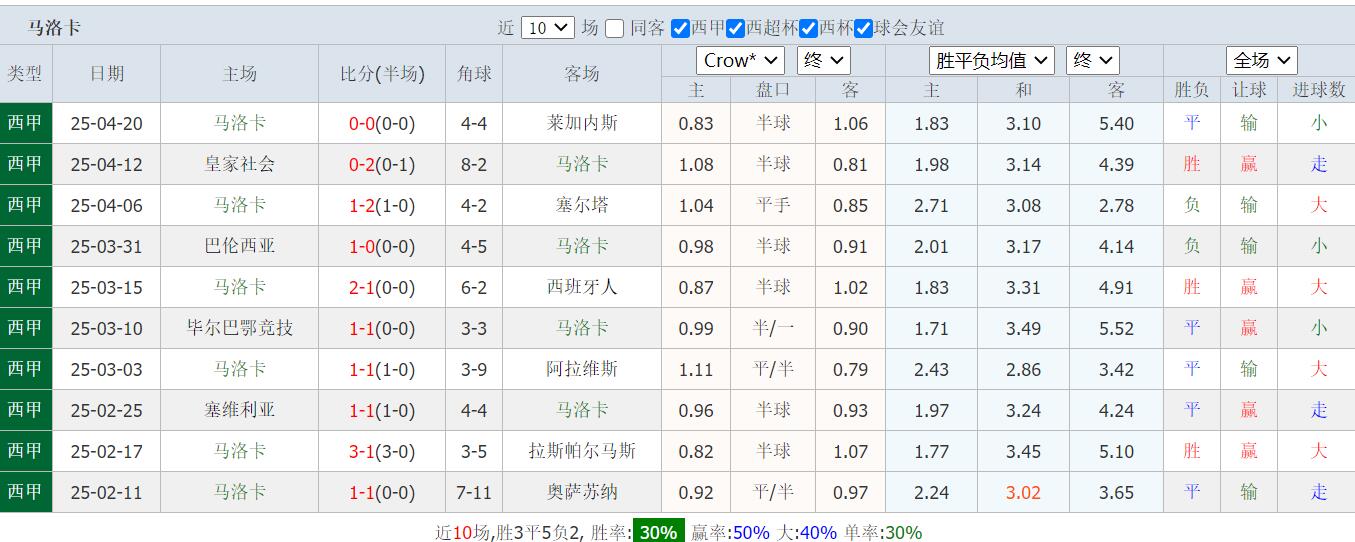This screenshot has height=542, width=1355.
Task: Toggle the 球会友谊 checkbox
Action: tap(864, 29)
